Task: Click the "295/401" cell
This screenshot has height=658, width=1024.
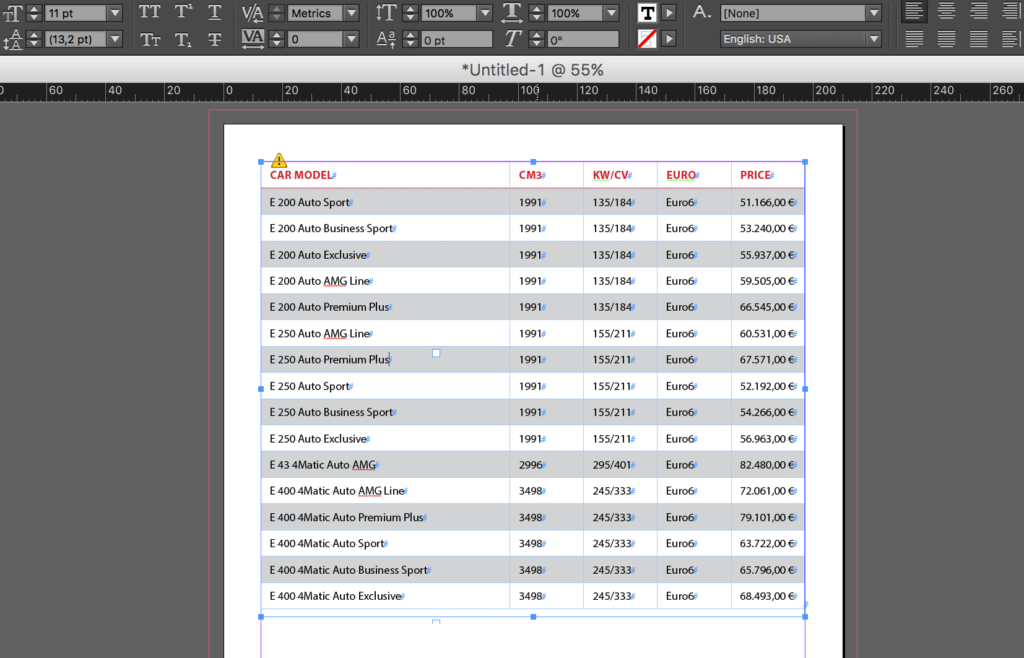Action: click(x=620, y=465)
